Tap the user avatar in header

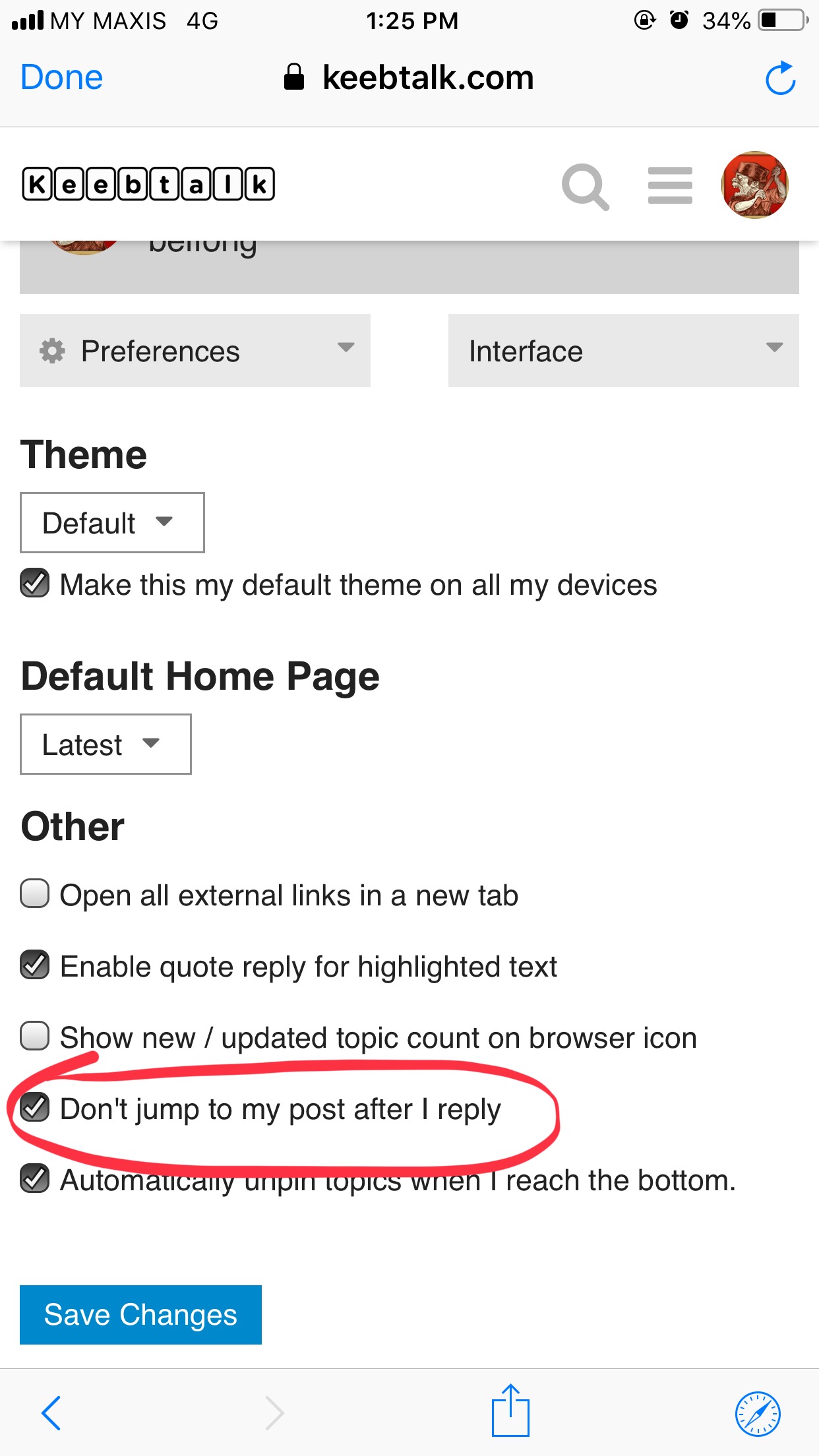pyautogui.click(x=755, y=185)
